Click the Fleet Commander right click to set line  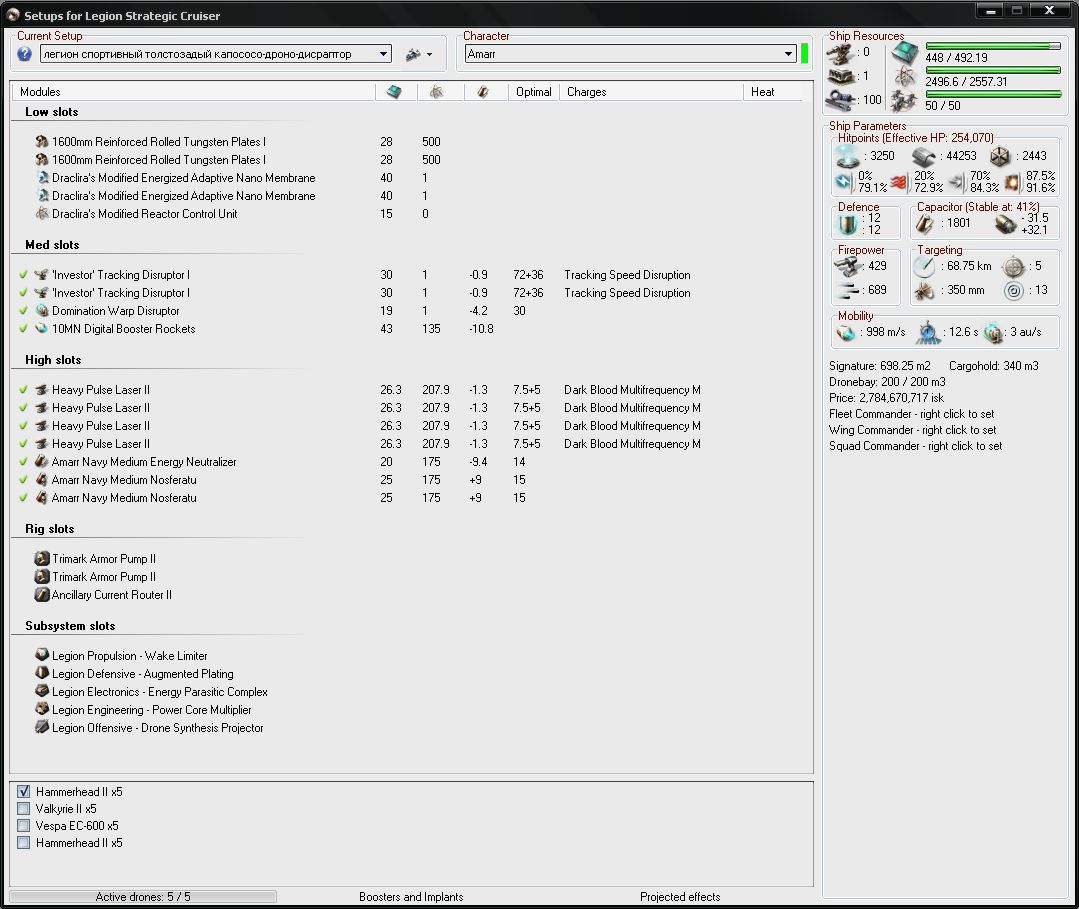(x=911, y=414)
